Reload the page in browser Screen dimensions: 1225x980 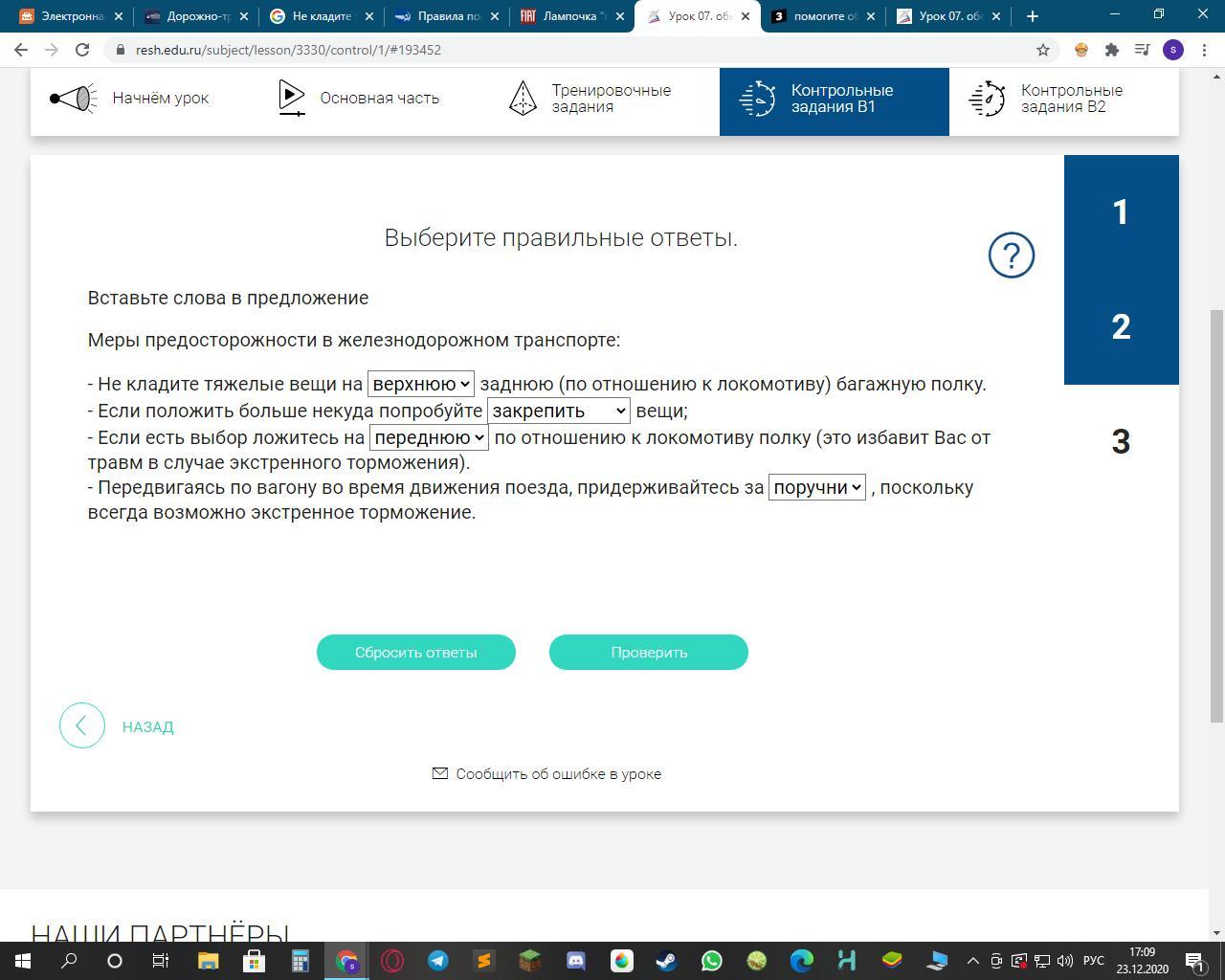82,50
